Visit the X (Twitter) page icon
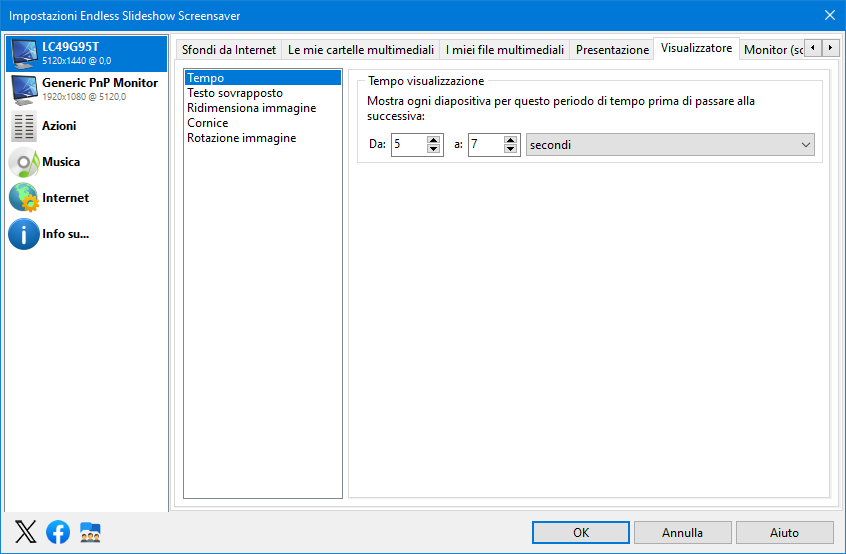 (25, 532)
